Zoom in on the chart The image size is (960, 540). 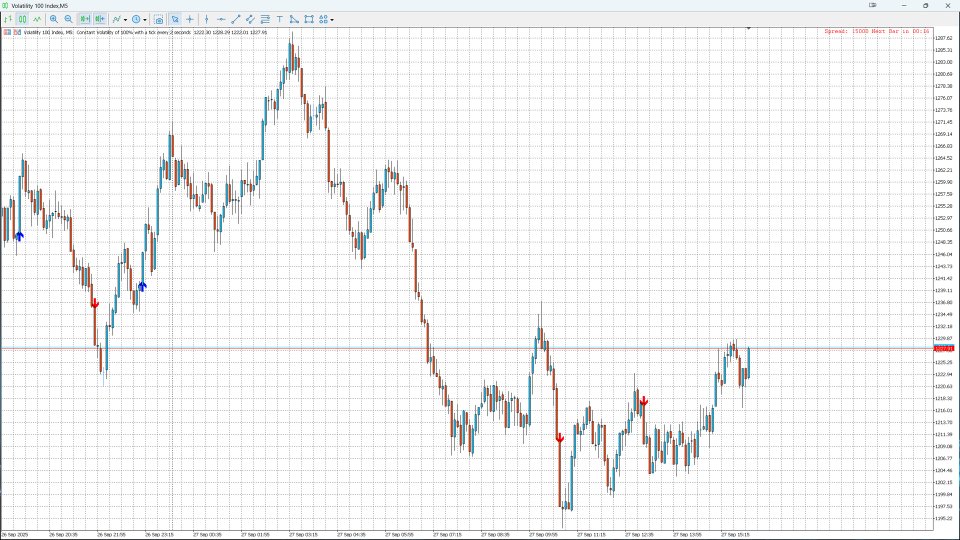click(x=54, y=19)
